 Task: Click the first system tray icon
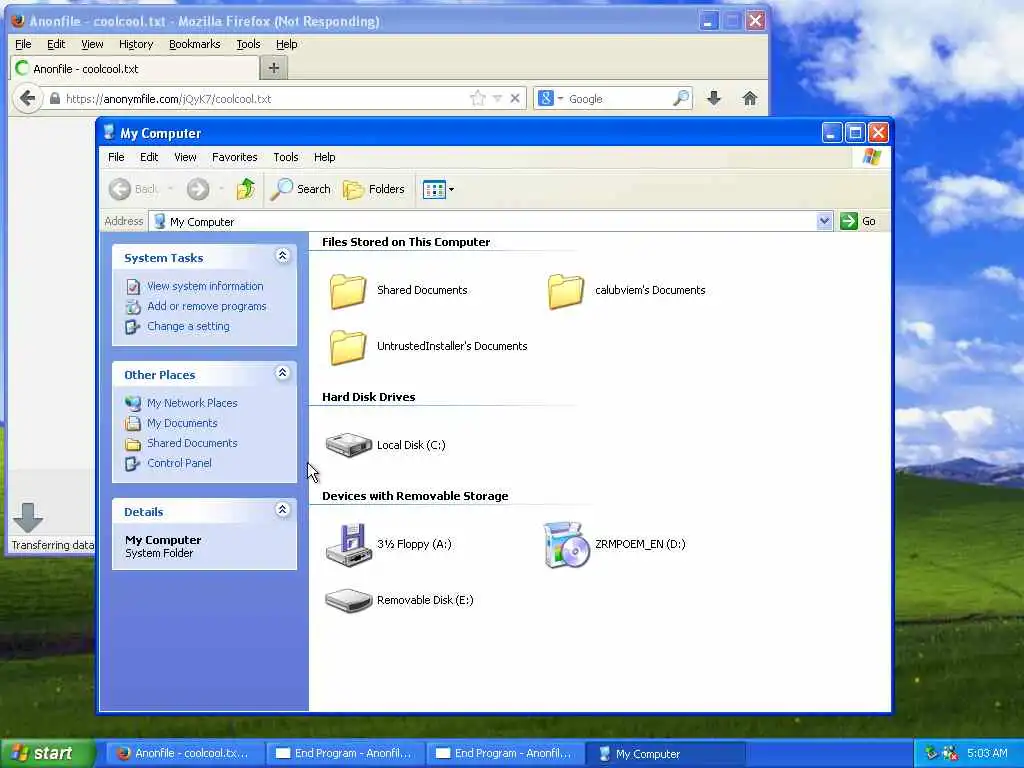click(931, 754)
